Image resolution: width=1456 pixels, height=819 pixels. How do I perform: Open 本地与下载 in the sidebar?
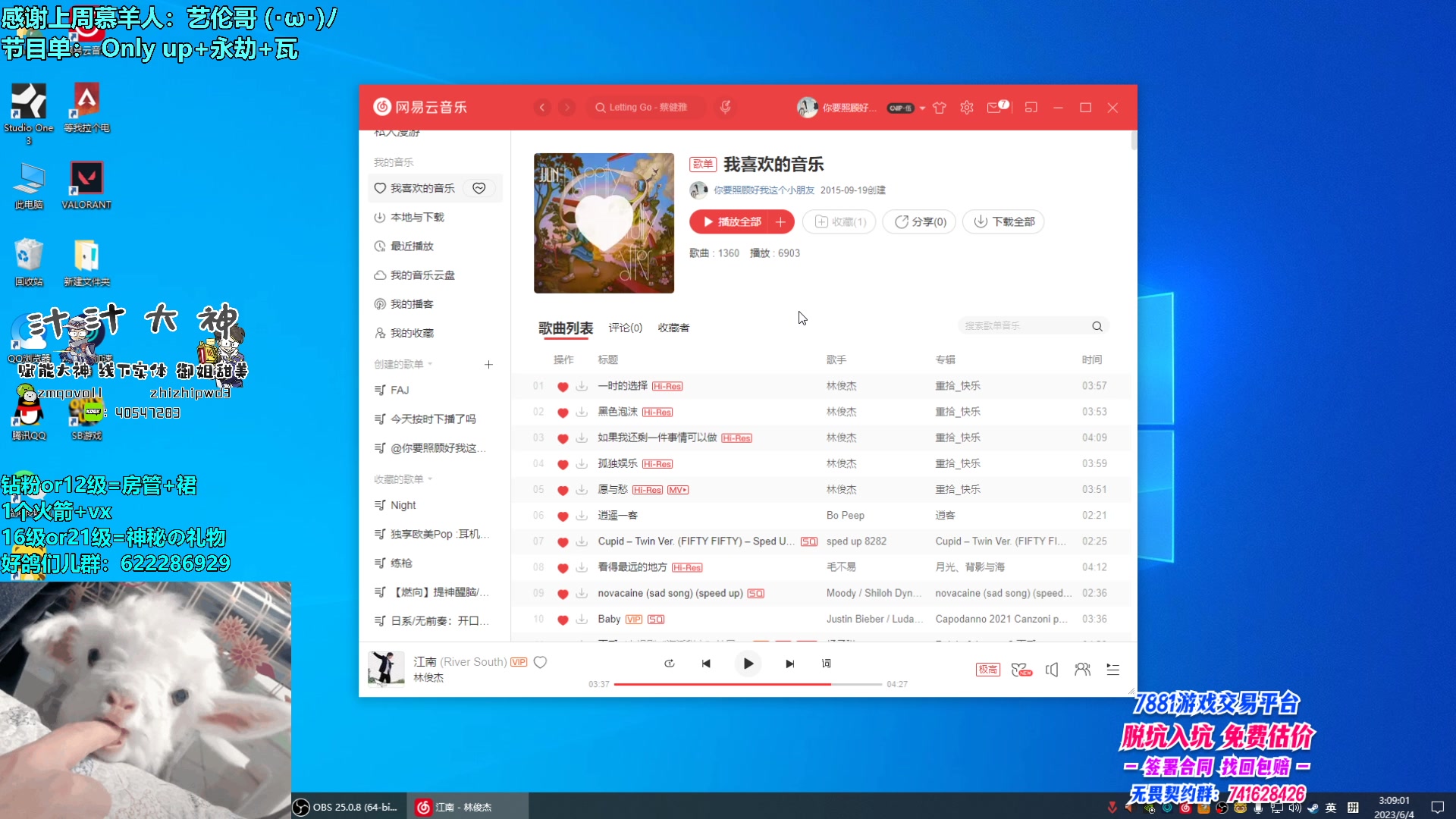tap(435, 218)
